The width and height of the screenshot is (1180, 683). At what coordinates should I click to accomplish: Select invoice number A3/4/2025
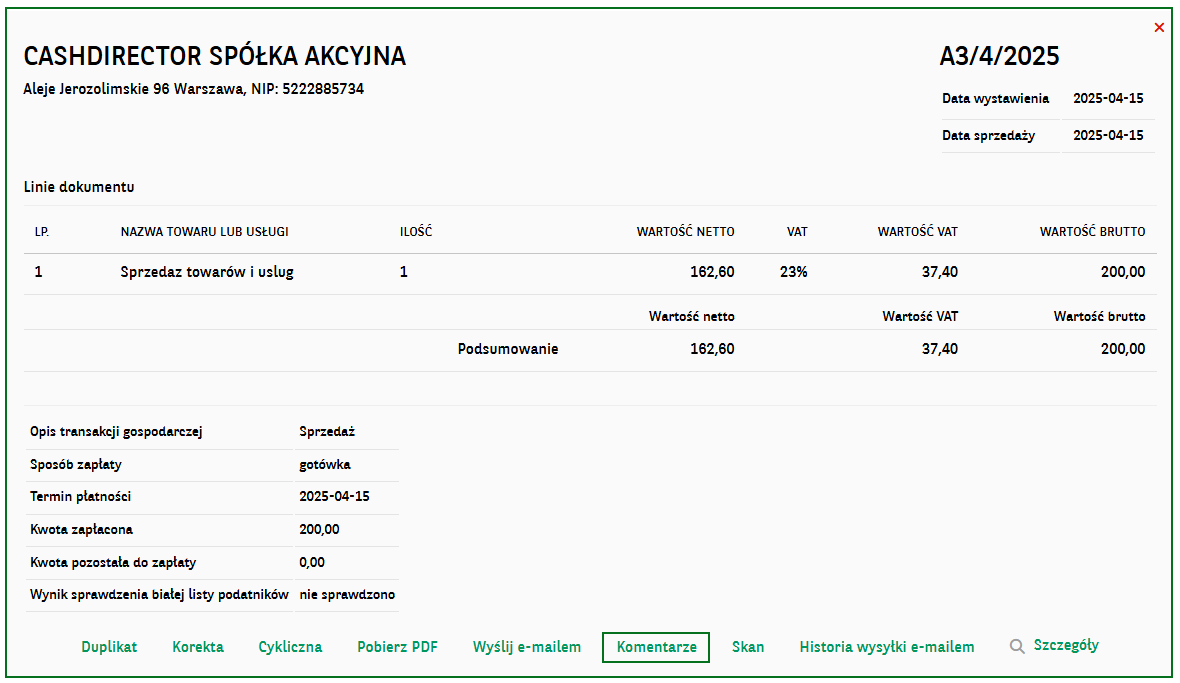pyautogui.click(x=999, y=56)
